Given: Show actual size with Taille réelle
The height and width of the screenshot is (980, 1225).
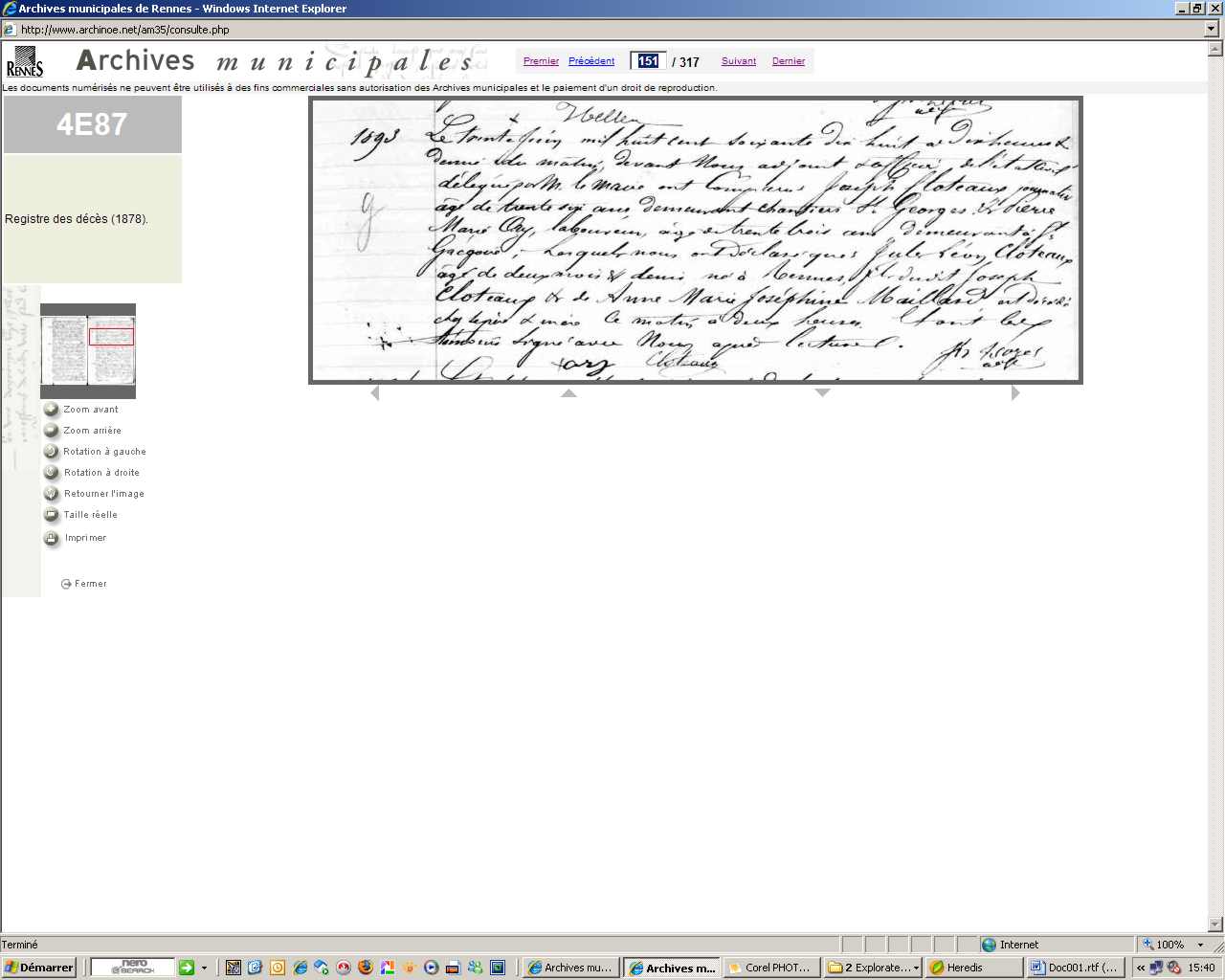Looking at the screenshot, I should [52, 515].
